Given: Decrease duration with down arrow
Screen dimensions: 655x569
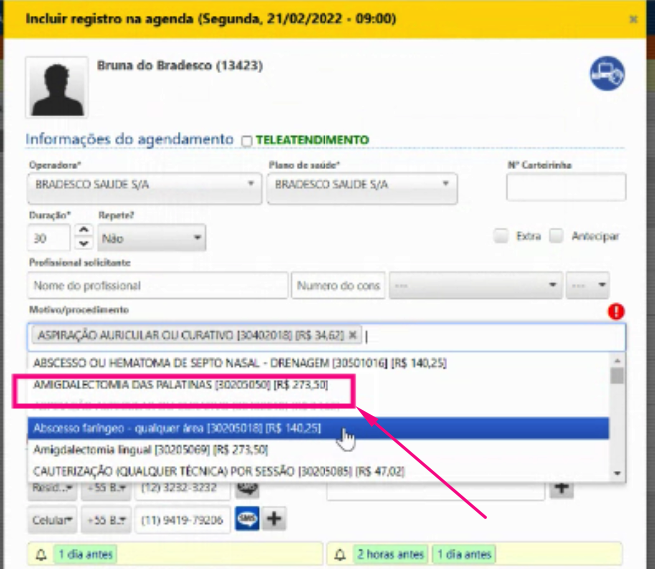Looking at the screenshot, I should [x=84, y=243].
